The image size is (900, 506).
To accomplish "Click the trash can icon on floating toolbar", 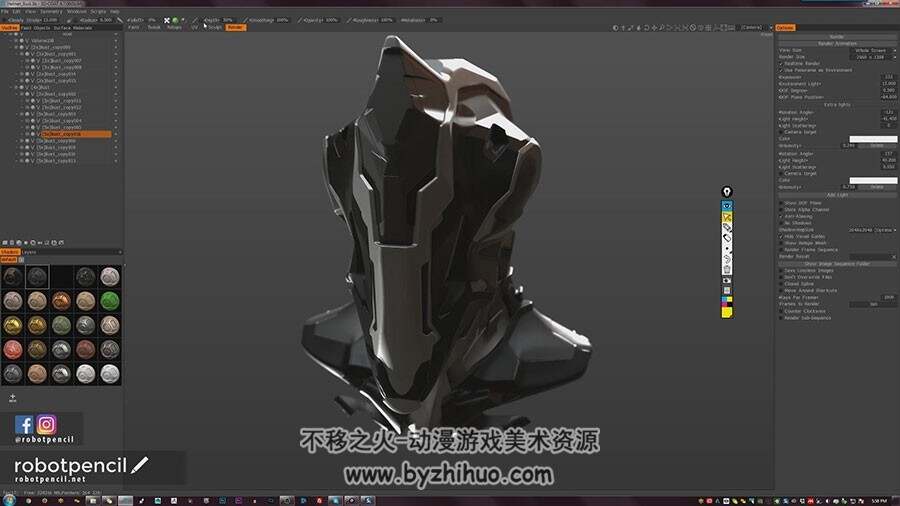I will 727,269.
